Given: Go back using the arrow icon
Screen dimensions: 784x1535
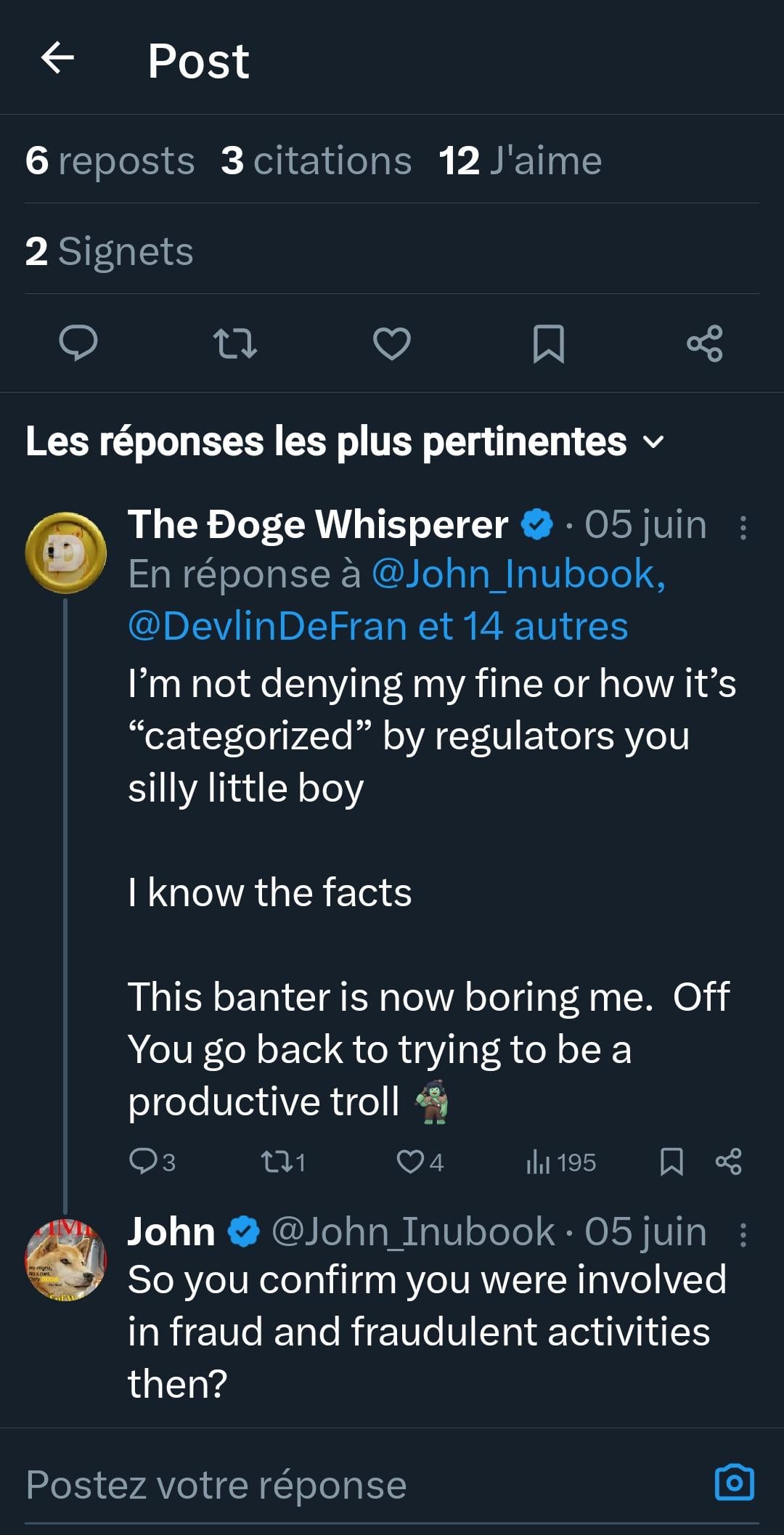Looking at the screenshot, I should coord(58,58).
